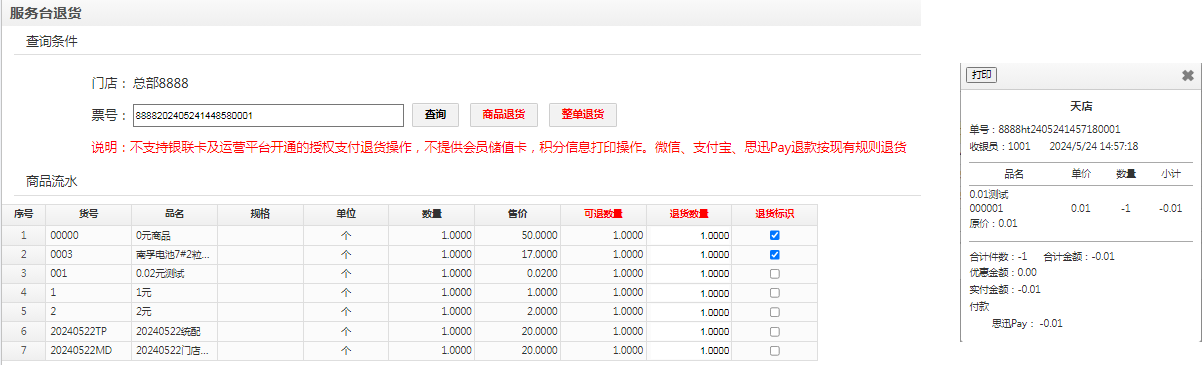Click the 整单退货 button
Viewport: 1202px width, 365px height.
582,114
